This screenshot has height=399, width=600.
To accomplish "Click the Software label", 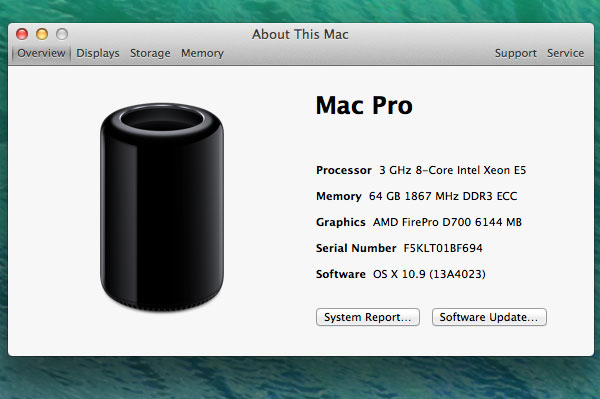I will click(341, 274).
